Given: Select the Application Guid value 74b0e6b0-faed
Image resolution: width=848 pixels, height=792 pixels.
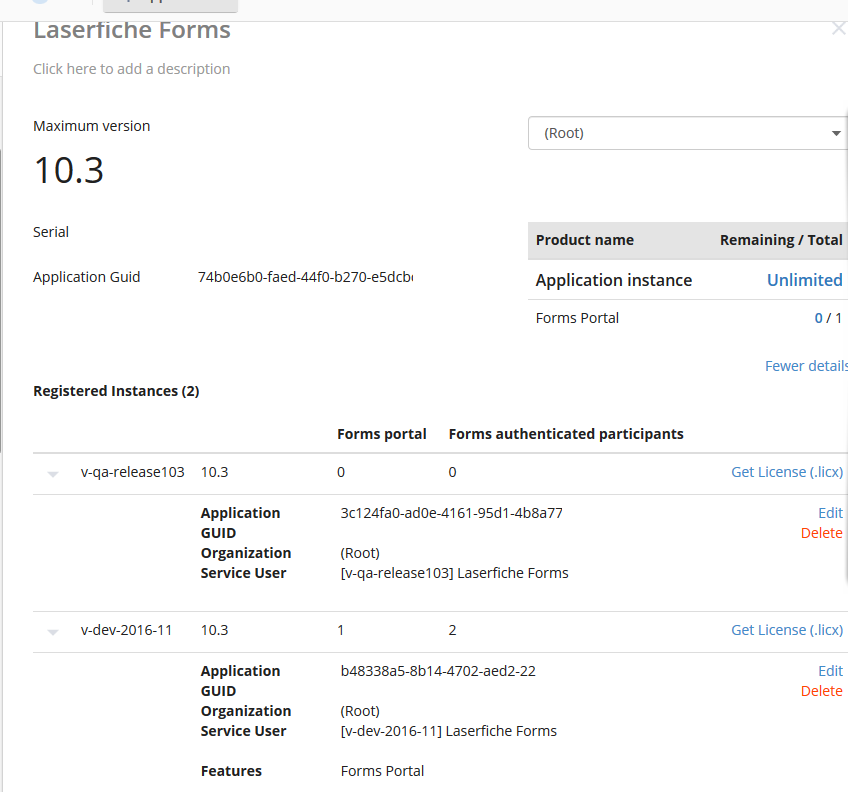Looking at the screenshot, I should pyautogui.click(x=305, y=277).
